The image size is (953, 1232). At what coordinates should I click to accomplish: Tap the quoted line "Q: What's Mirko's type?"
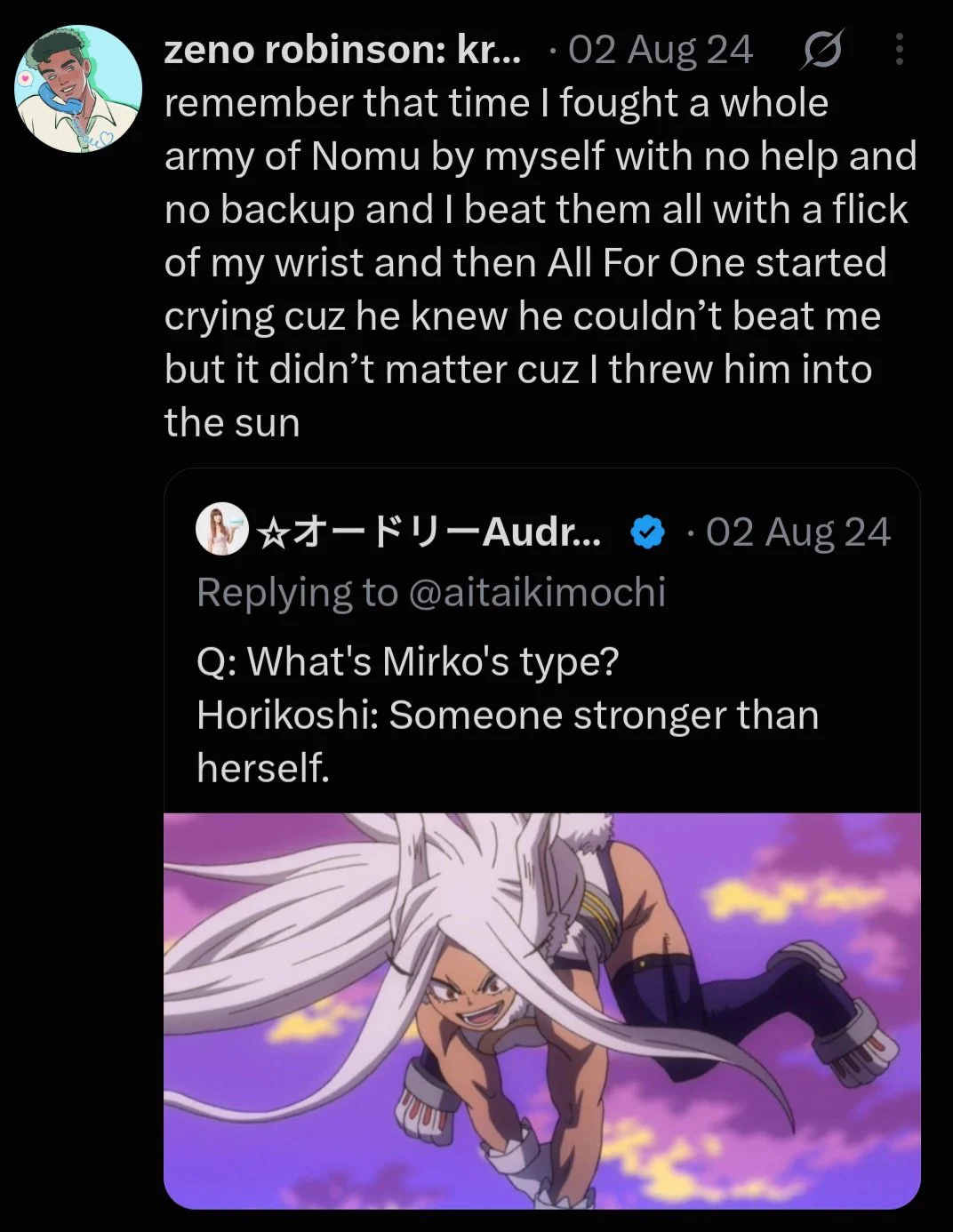click(x=408, y=662)
